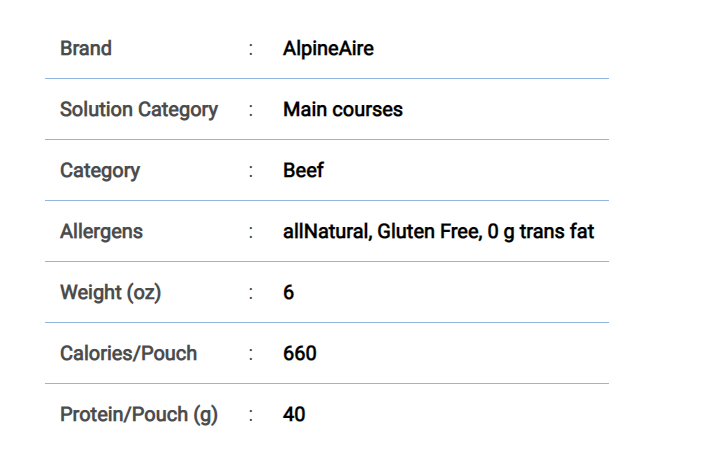
Task: Click the colon beside Allergens
Action: click(x=250, y=232)
